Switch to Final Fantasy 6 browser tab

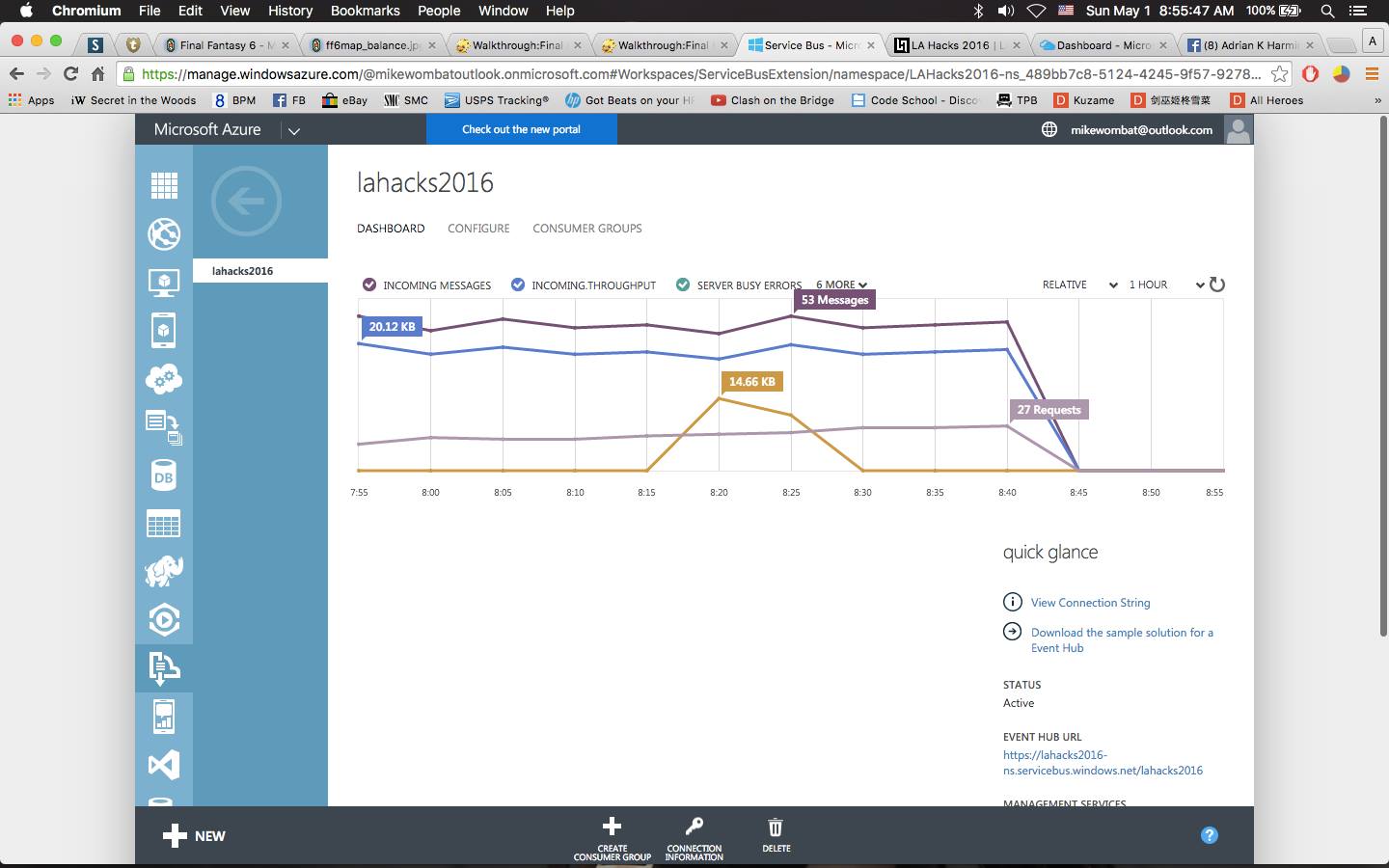click(x=228, y=45)
